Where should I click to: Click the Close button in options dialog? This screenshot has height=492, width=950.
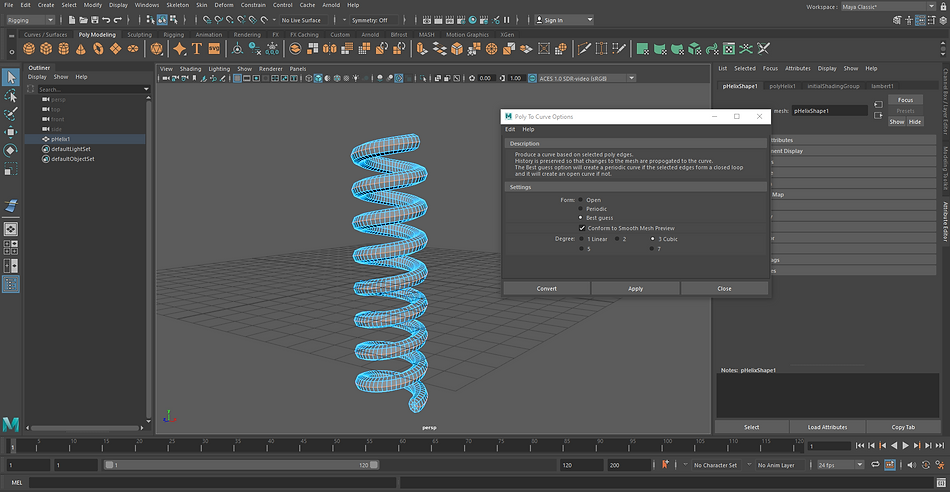pyautogui.click(x=725, y=288)
